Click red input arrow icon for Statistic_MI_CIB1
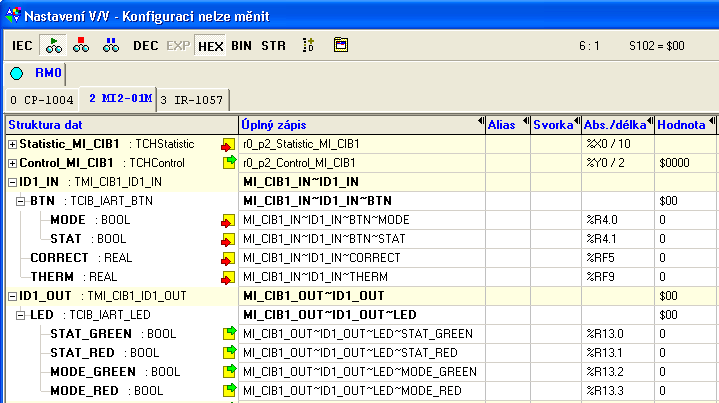The height and width of the screenshot is (403, 719). pyautogui.click(x=228, y=144)
